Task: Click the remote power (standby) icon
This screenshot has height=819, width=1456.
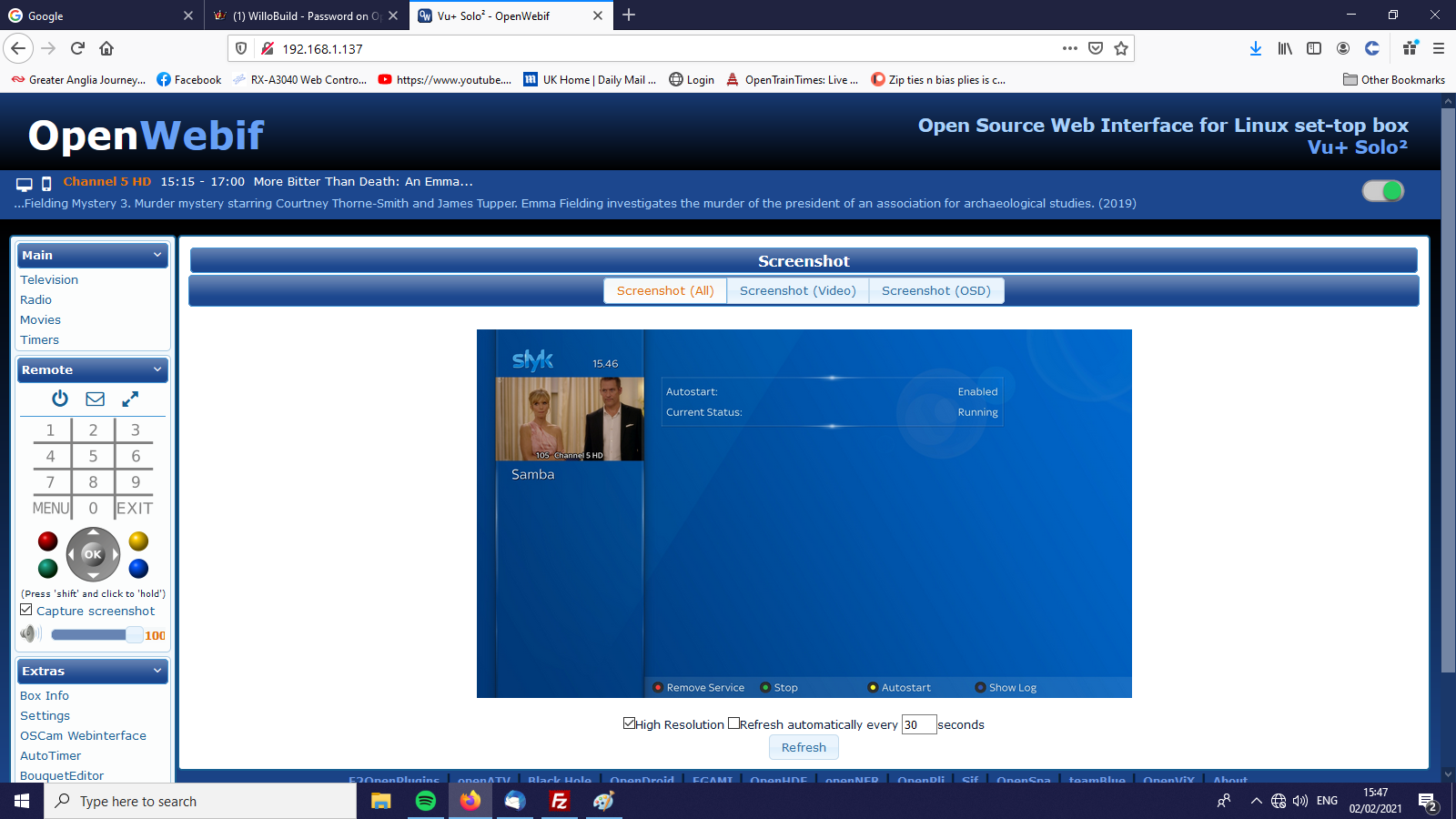Action: click(60, 399)
